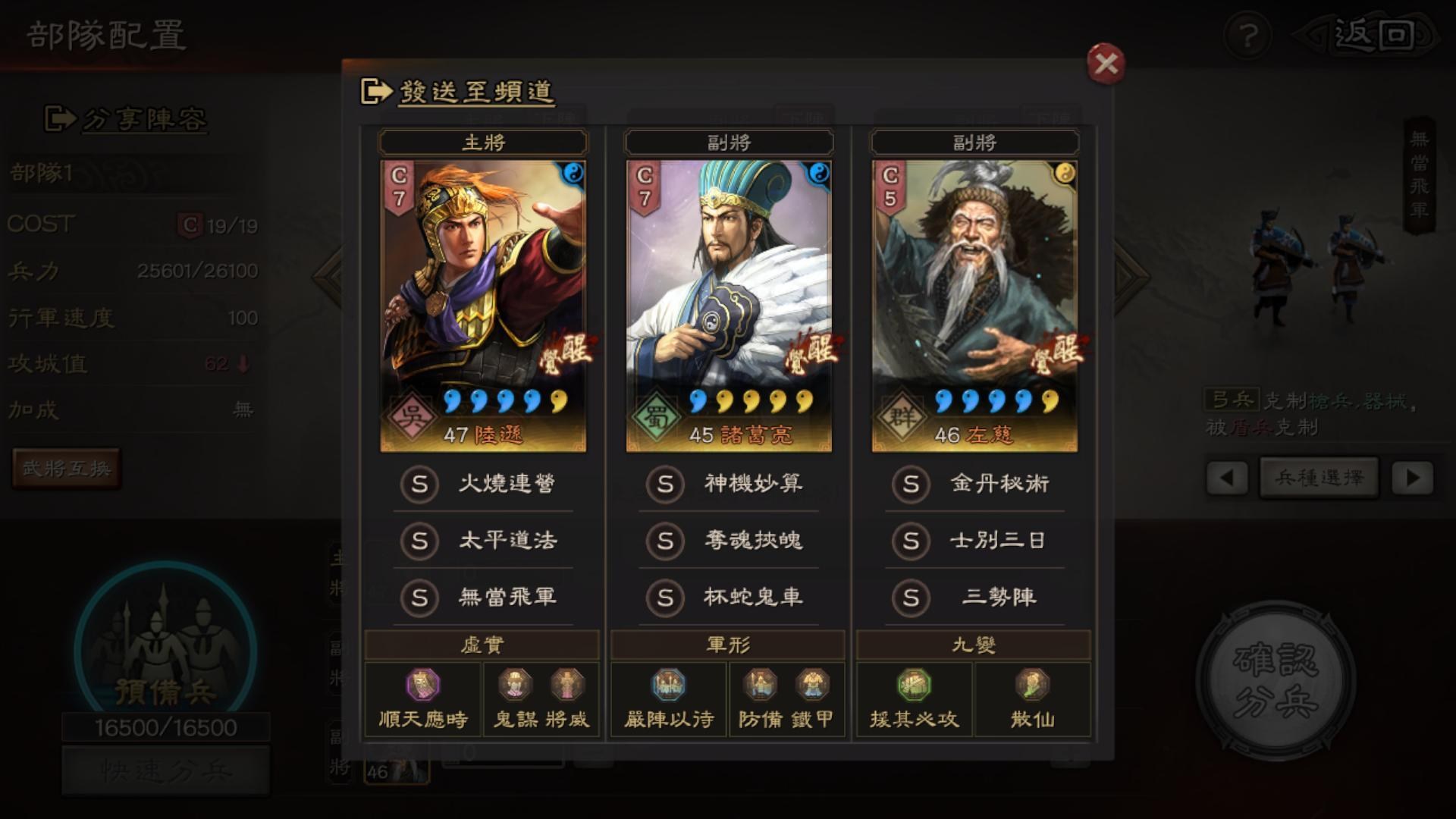Open 諸葛亮 vice general card

click(x=729, y=306)
